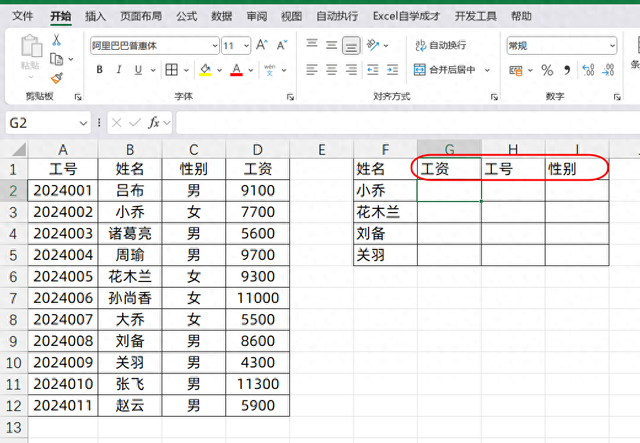Apply red font color

tap(236, 70)
